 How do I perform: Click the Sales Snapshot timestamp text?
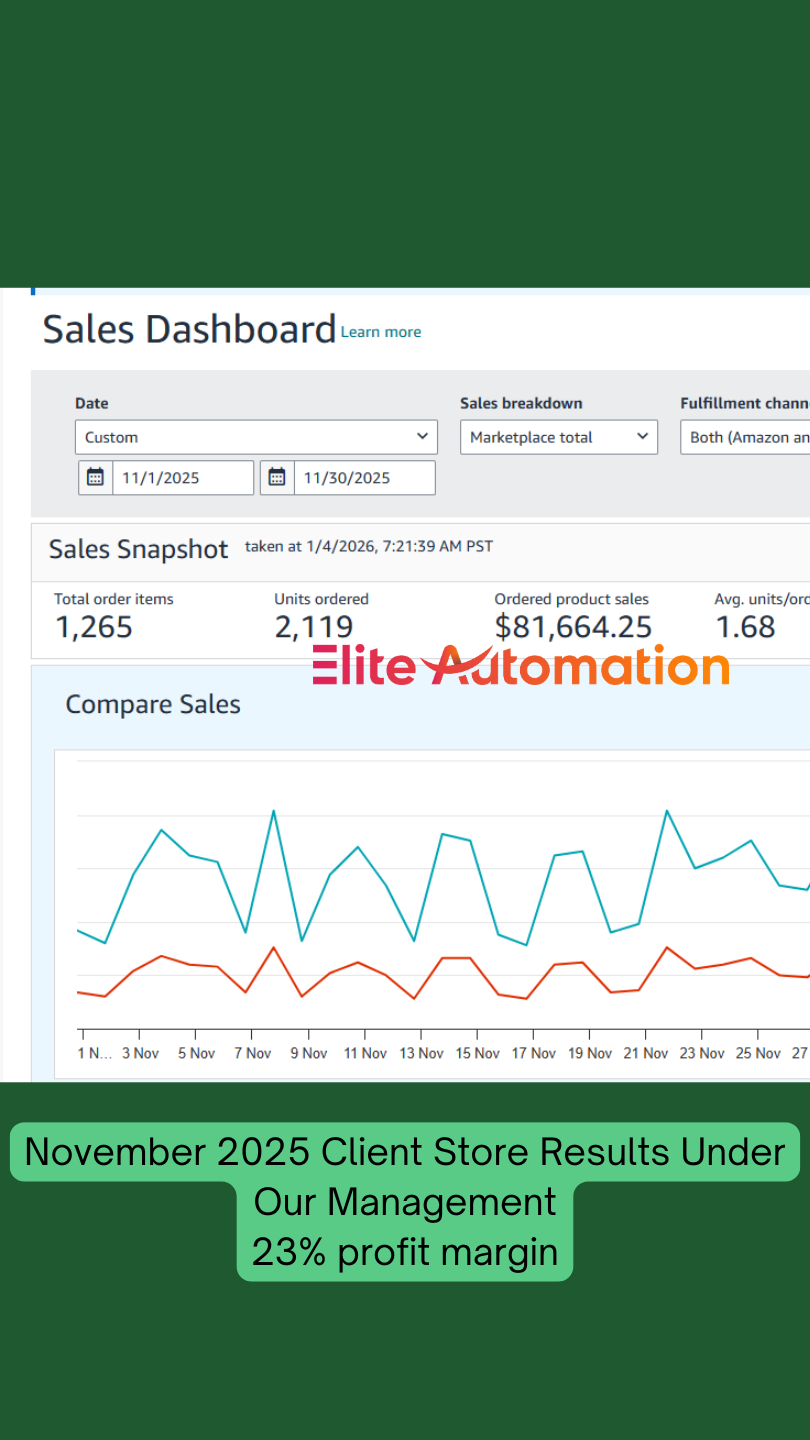click(368, 546)
